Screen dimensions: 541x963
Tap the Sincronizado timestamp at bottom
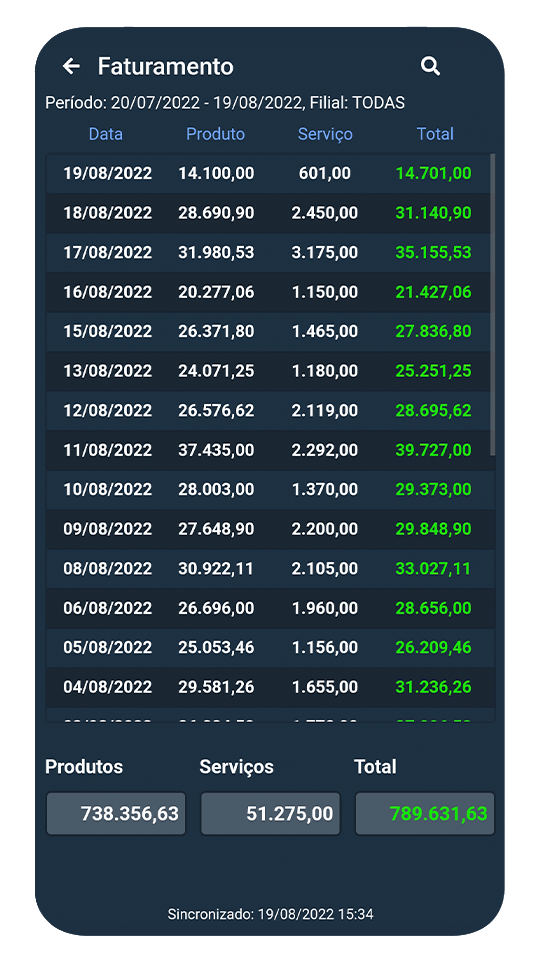[x=270, y=914]
